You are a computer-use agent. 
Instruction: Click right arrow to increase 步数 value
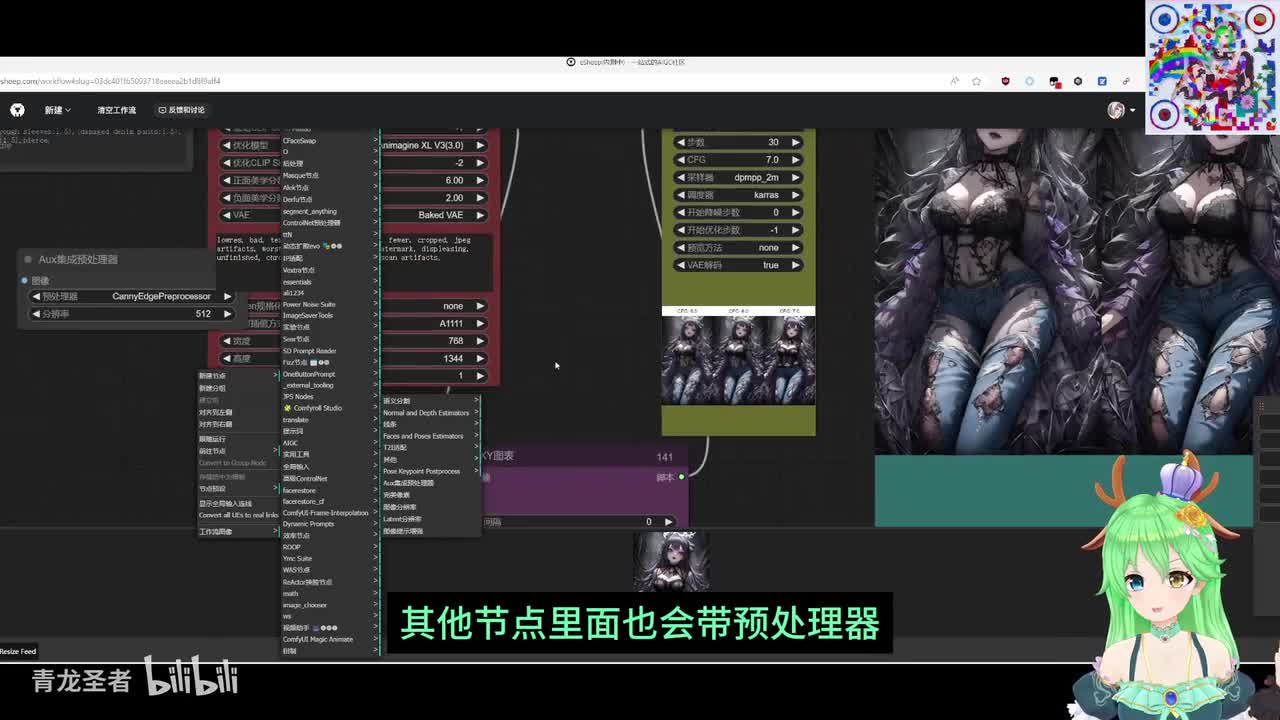(x=796, y=142)
